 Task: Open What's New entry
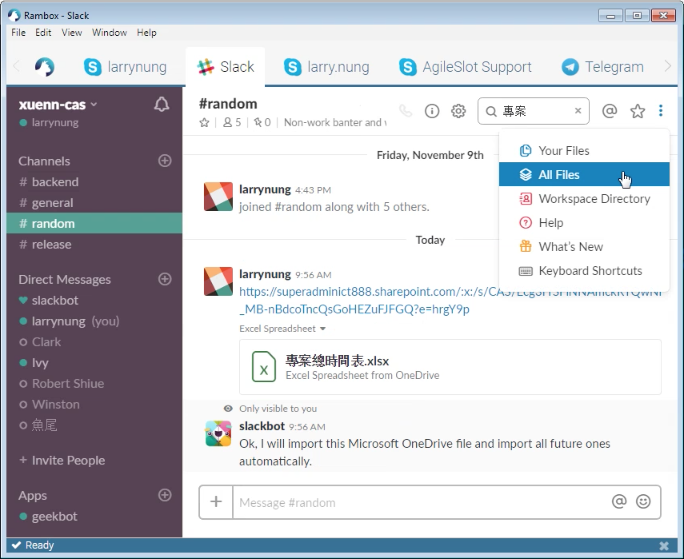(584, 247)
